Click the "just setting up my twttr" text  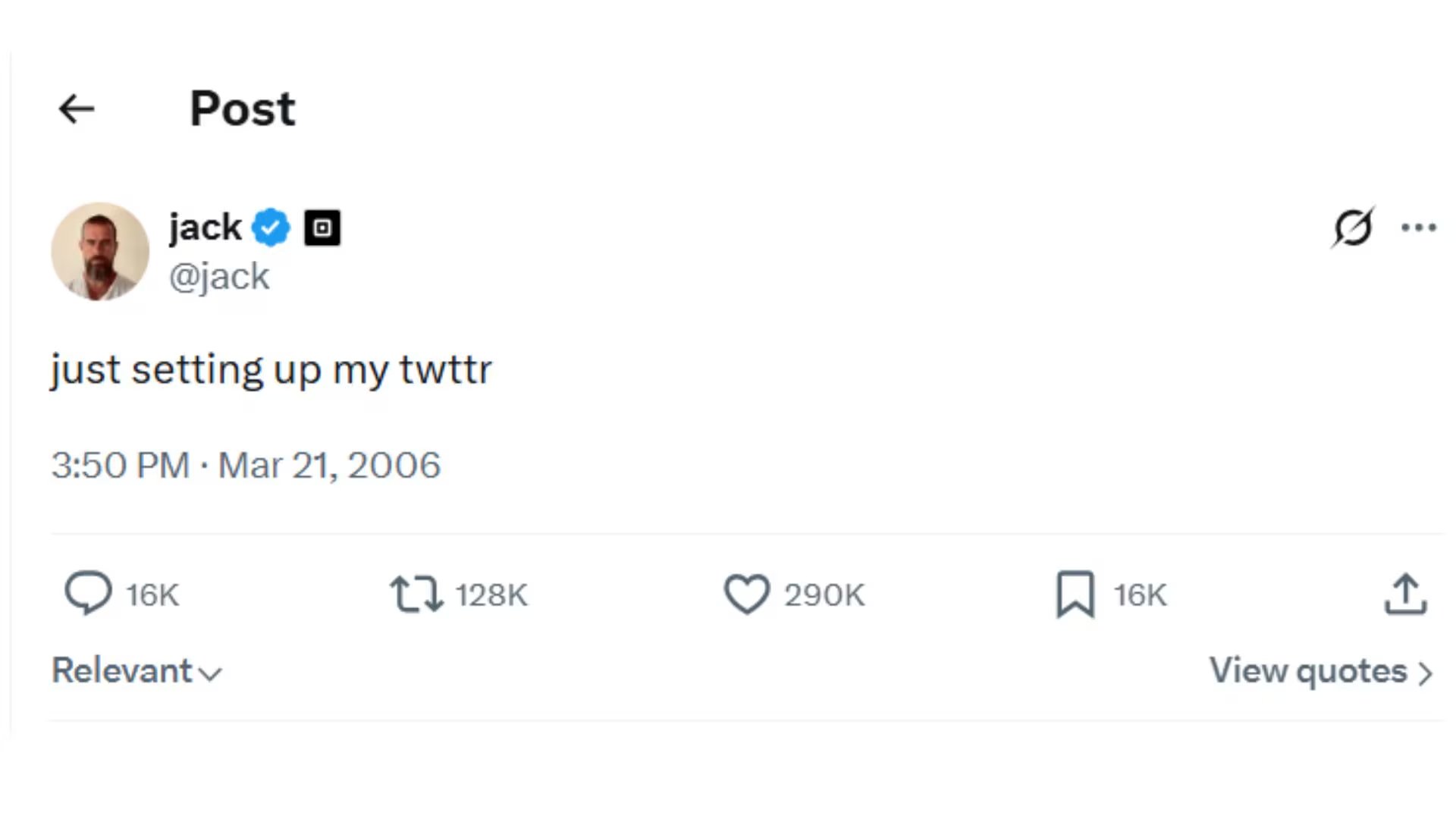271,370
